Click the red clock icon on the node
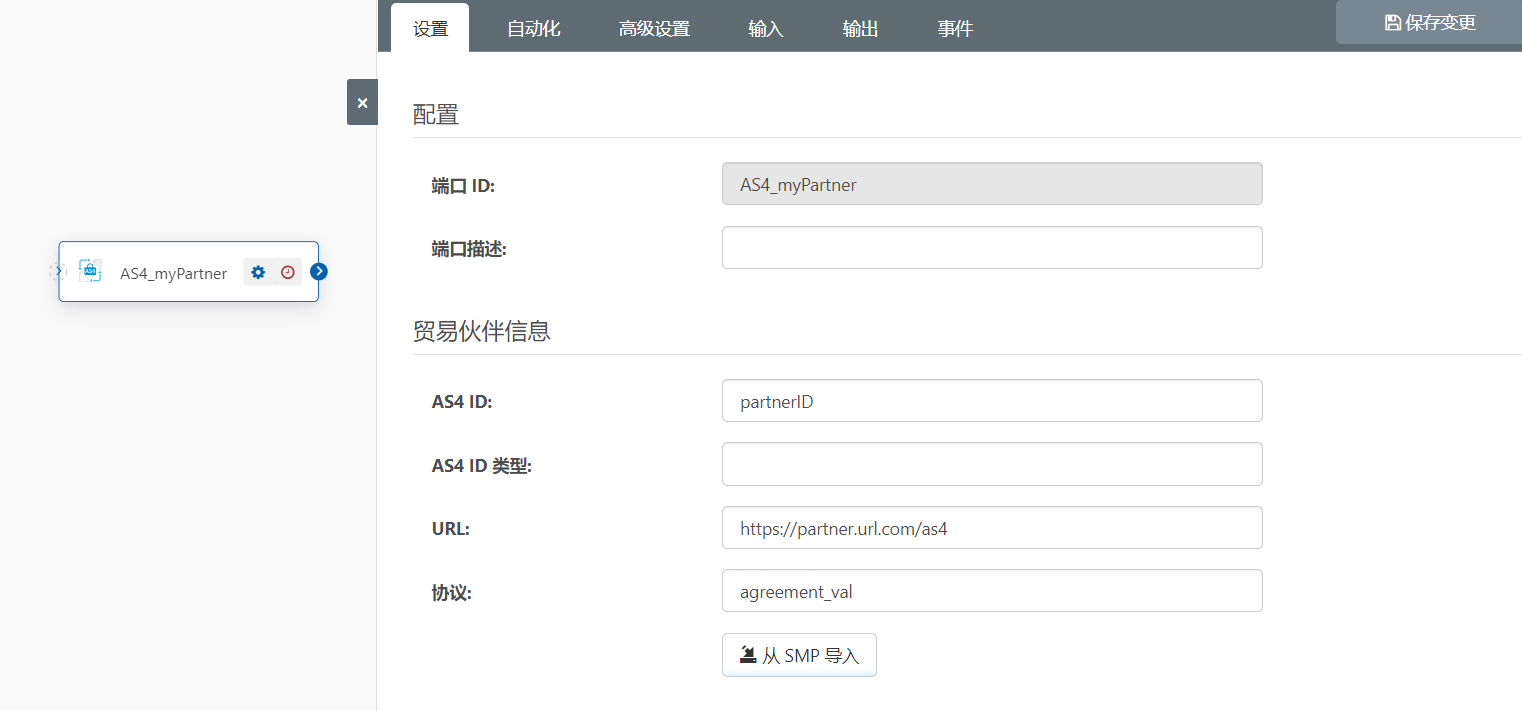This screenshot has width=1522, height=711. coord(288,272)
